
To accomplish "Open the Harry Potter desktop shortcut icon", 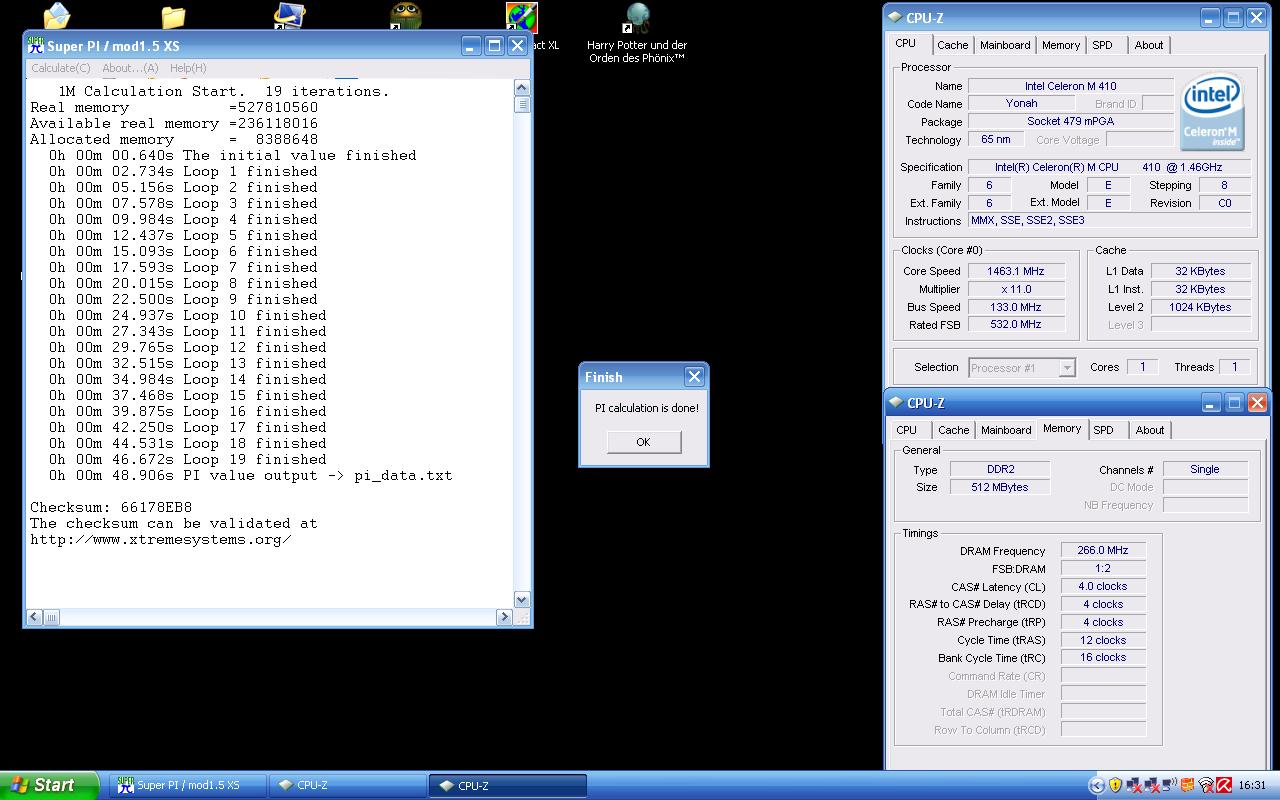I will [637, 18].
